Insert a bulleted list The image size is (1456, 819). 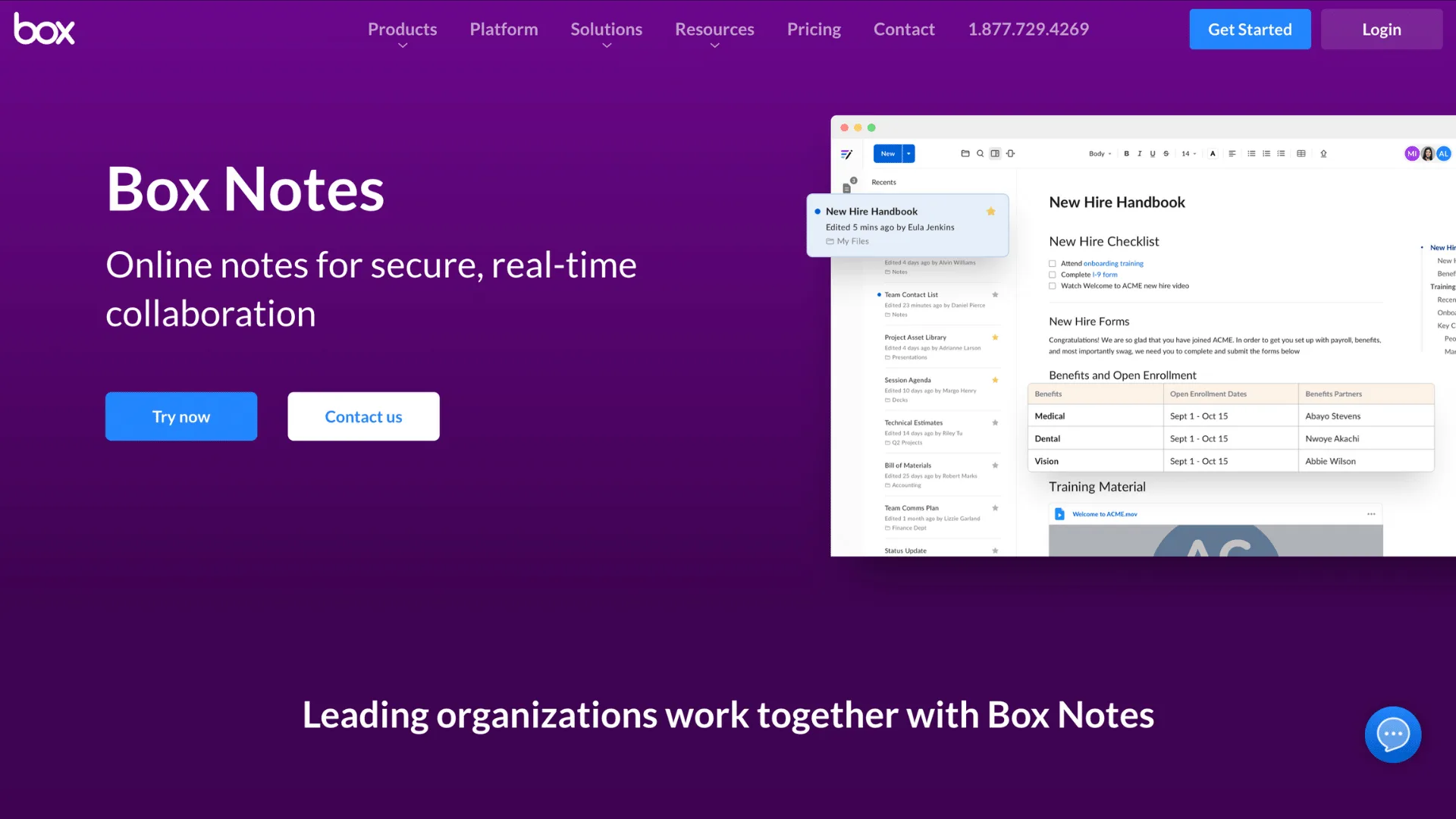(x=1251, y=153)
